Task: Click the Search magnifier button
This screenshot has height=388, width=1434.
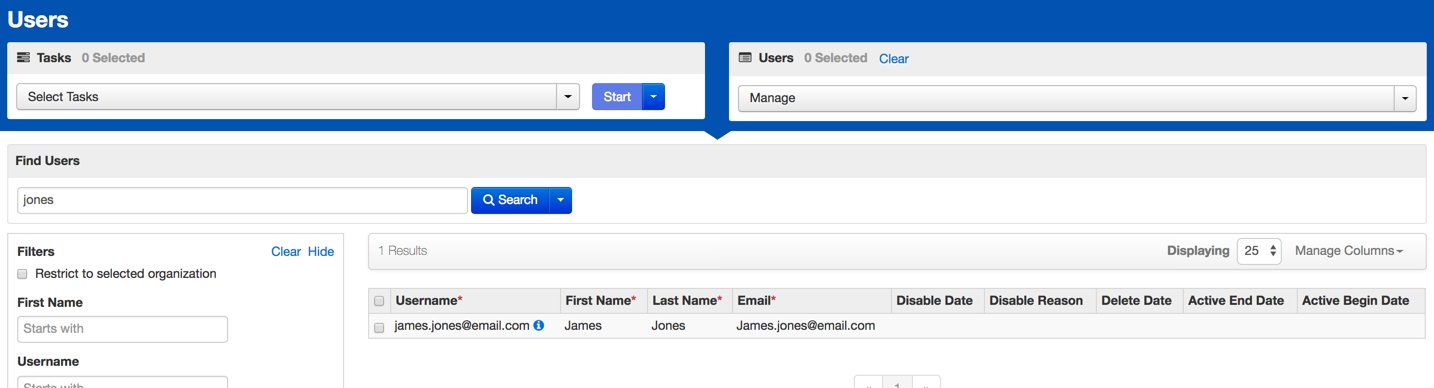Action: click(510, 200)
